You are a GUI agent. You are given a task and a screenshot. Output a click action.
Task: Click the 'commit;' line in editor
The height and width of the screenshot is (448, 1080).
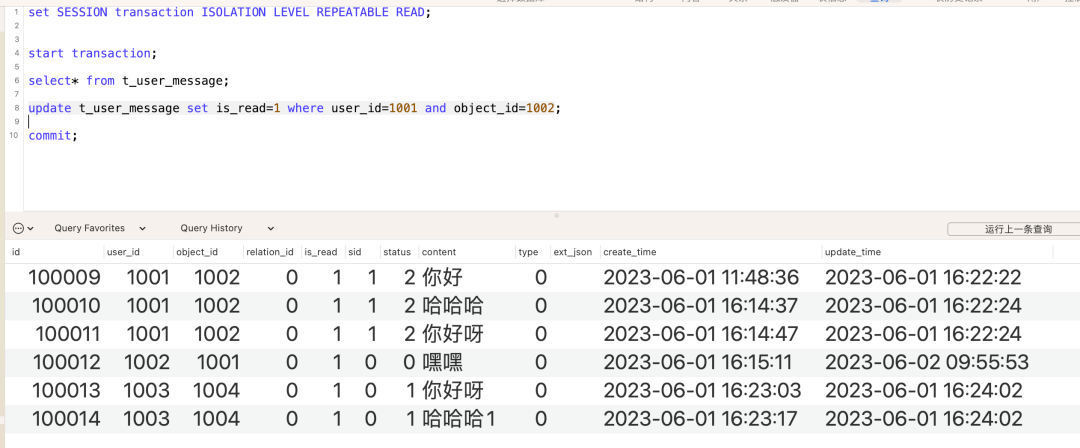tap(53, 136)
